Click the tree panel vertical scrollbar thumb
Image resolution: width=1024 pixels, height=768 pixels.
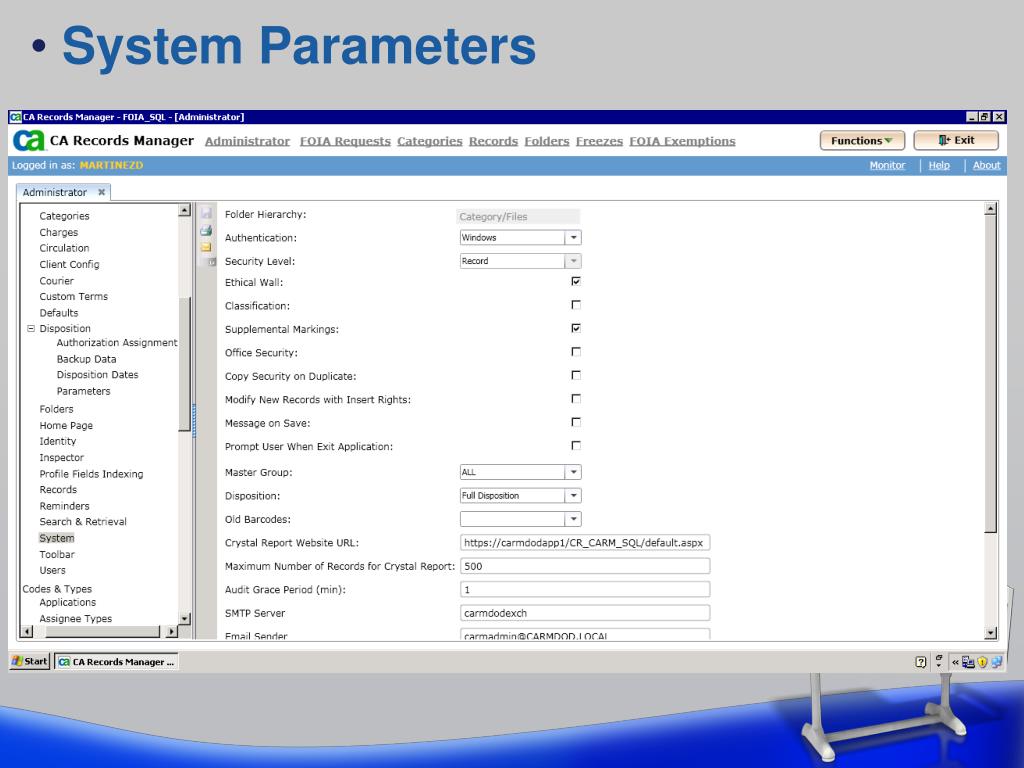[185, 364]
